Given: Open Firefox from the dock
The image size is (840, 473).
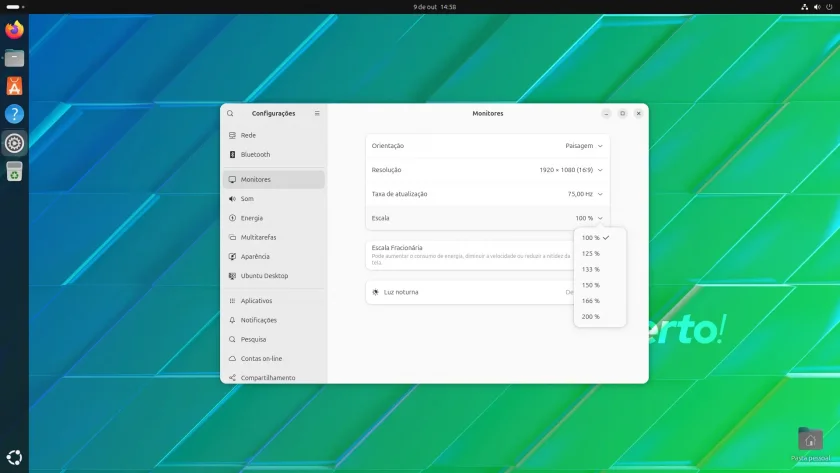Looking at the screenshot, I should point(14,29).
